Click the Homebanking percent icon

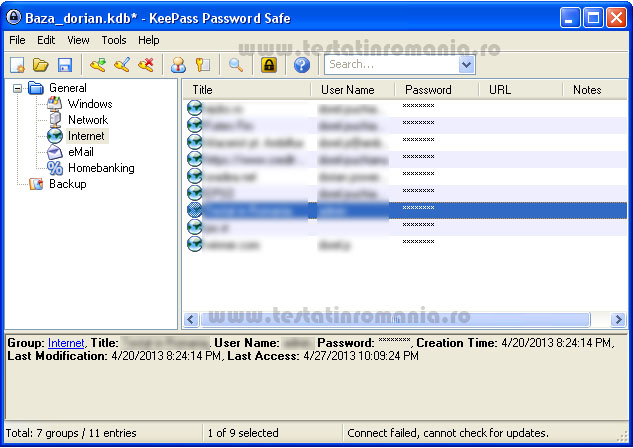pos(54,168)
